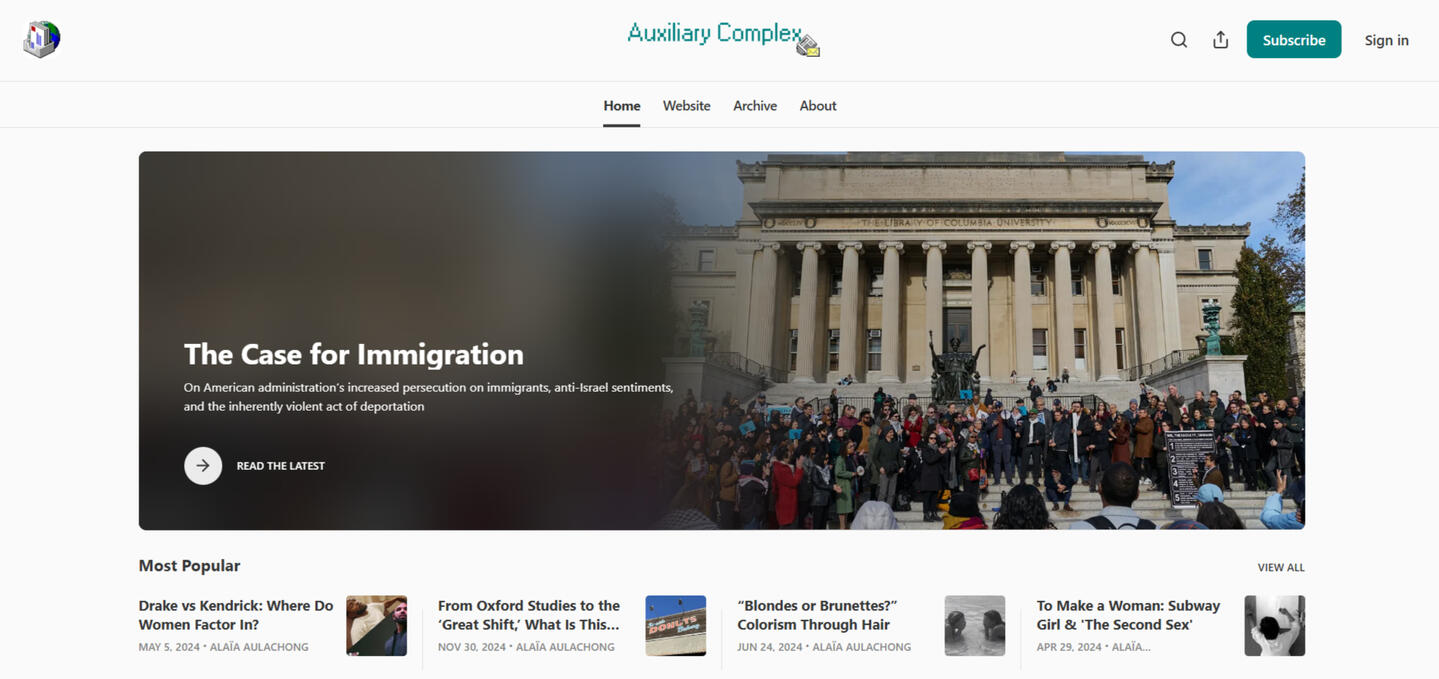
Task: Open To Make a Woman article thumbnail
Action: (x=1275, y=626)
